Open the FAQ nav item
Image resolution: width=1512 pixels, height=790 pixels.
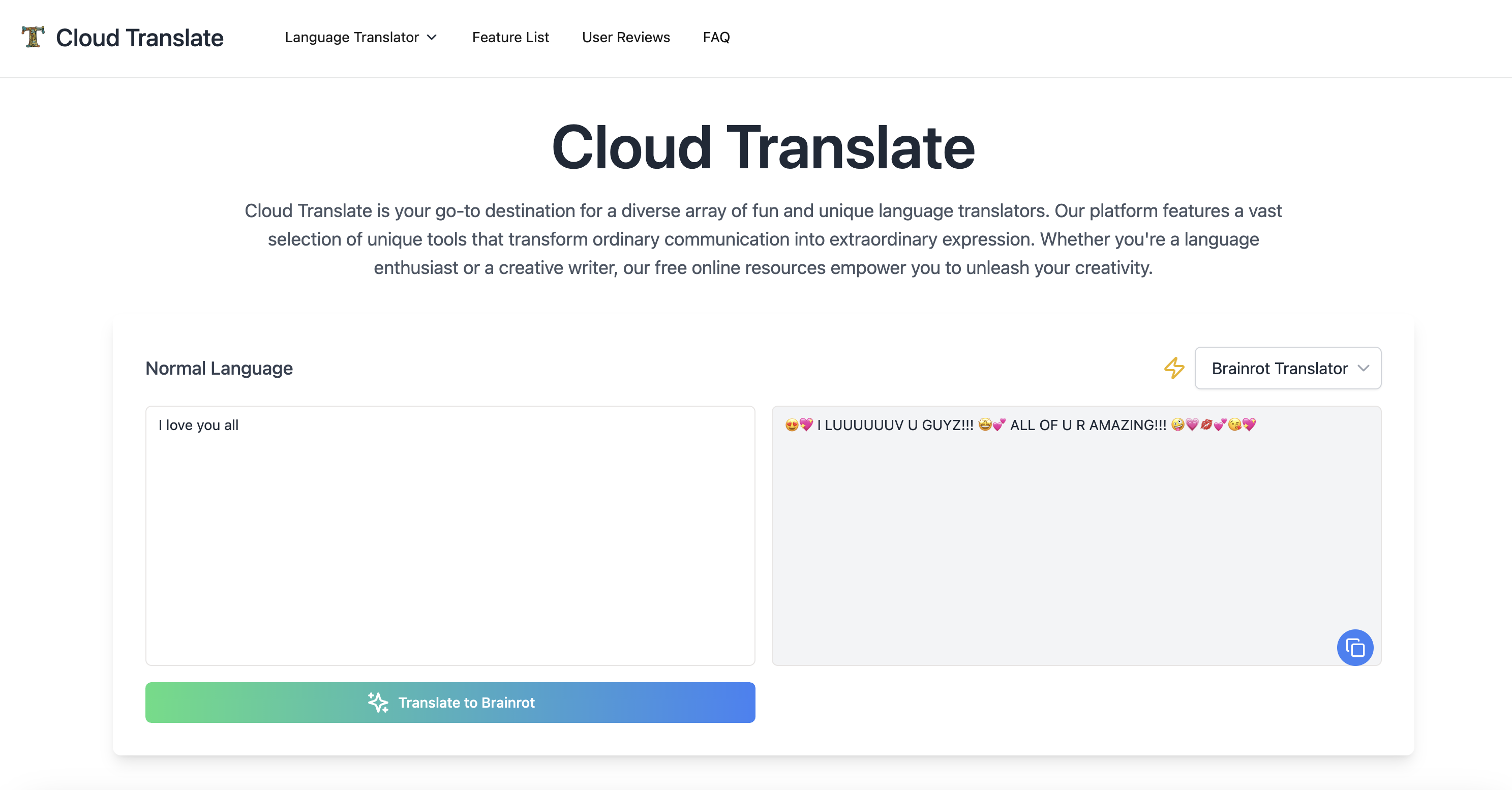point(716,38)
